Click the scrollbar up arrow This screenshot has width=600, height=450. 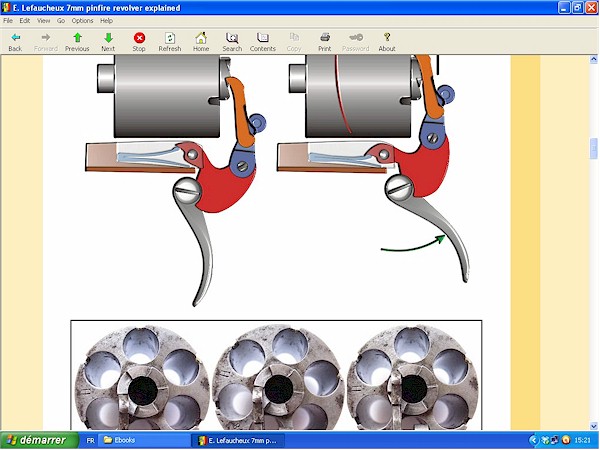[x=593, y=59]
